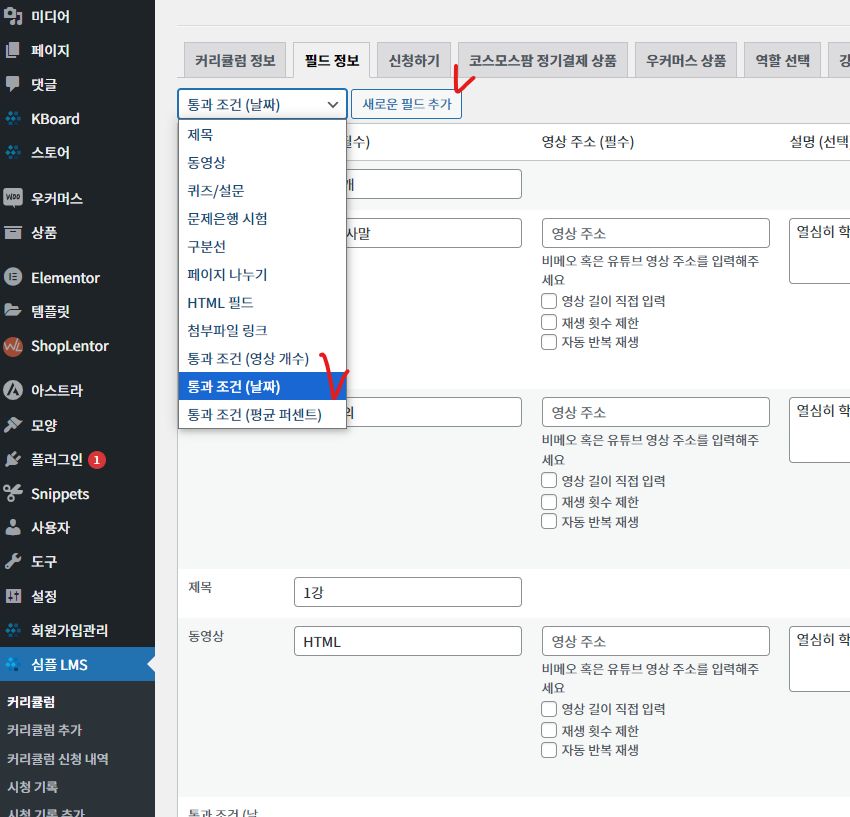
Task: Click the ShopLentor logo icon
Action: click(x=13, y=346)
